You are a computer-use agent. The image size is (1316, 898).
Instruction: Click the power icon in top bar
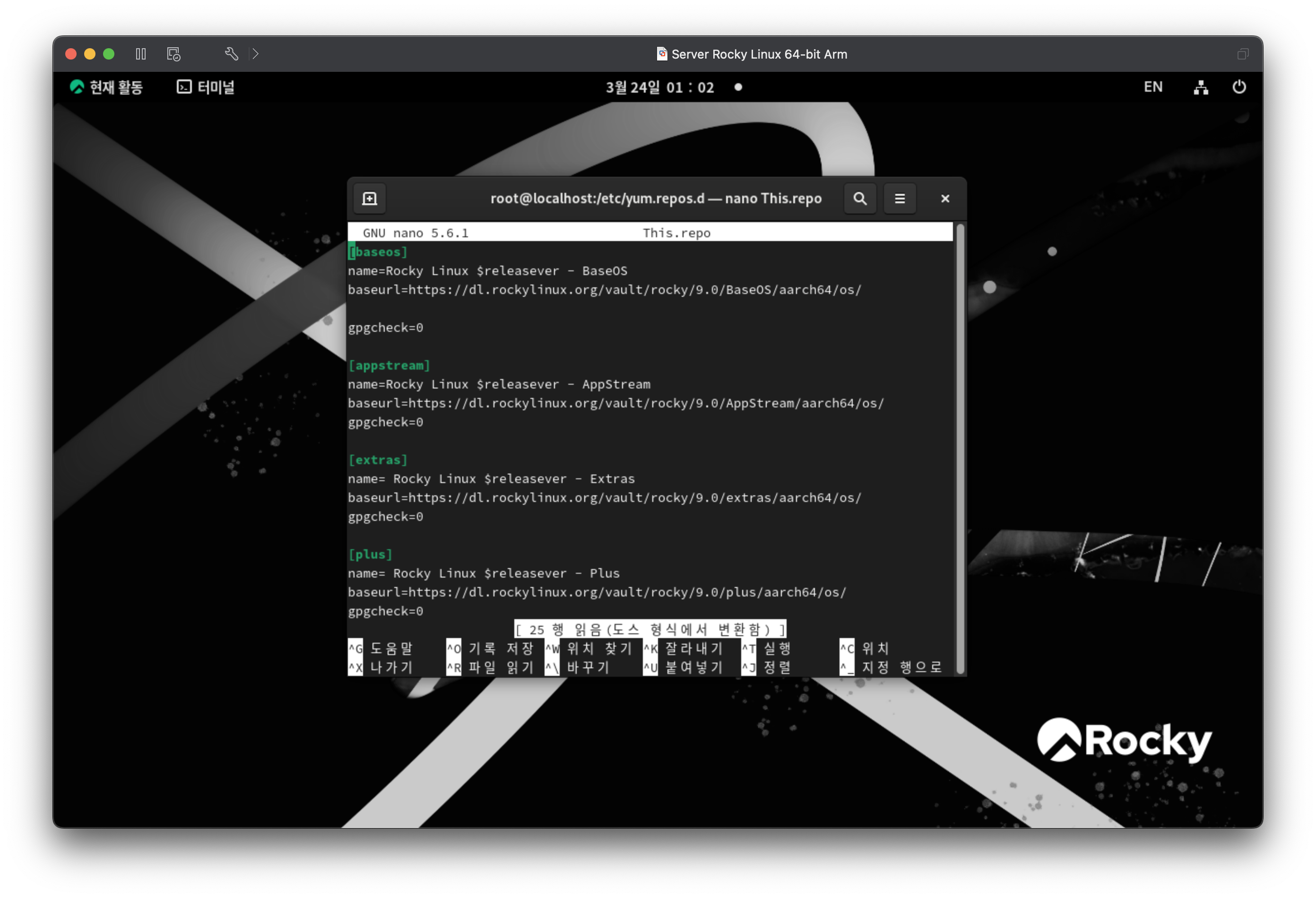coord(1239,87)
